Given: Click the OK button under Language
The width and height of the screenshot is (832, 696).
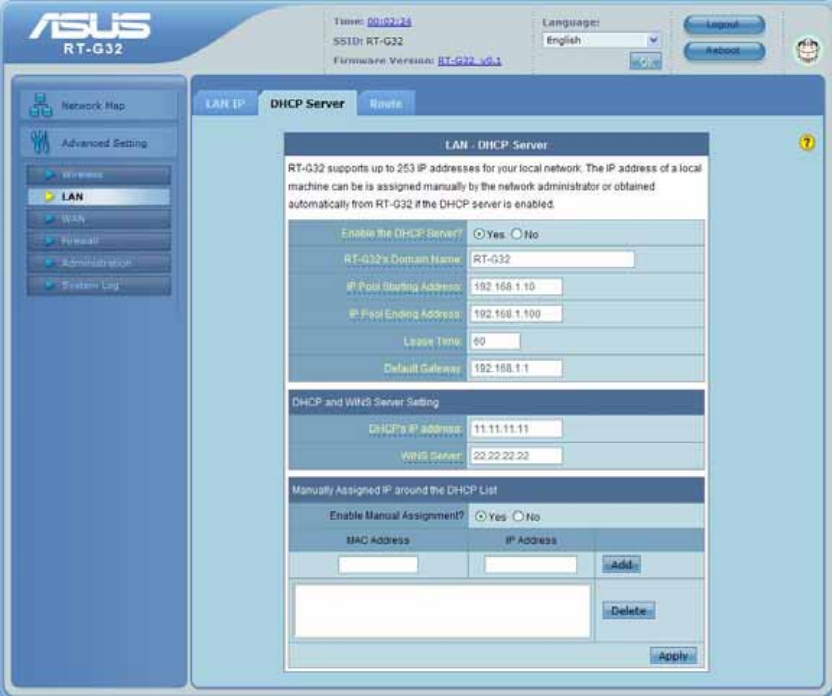Looking at the screenshot, I should pyautogui.click(x=645, y=61).
